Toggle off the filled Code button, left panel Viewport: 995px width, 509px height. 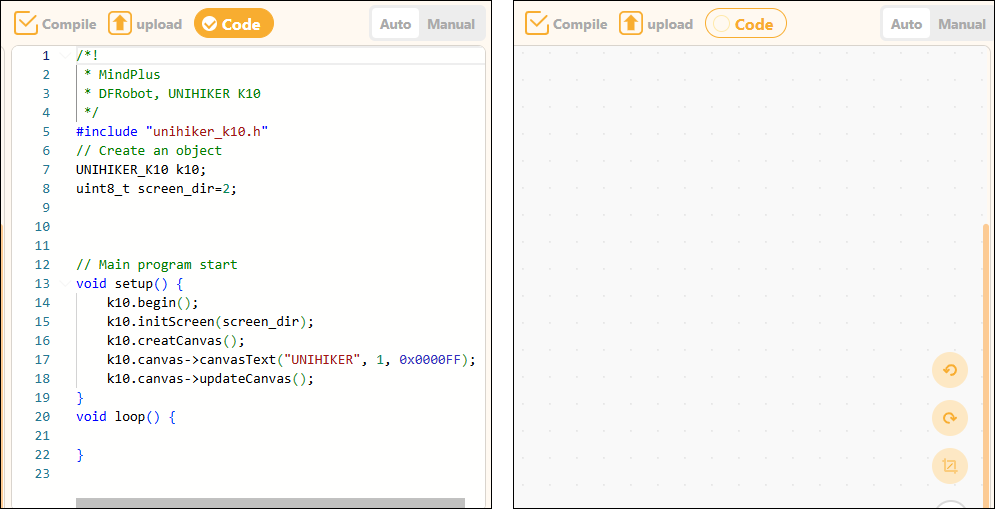pos(234,23)
